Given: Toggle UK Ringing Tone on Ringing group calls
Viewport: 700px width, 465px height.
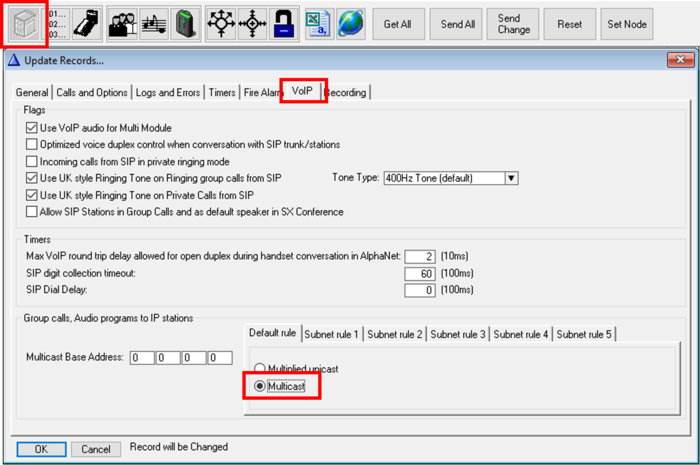Looking at the screenshot, I should tap(31, 178).
